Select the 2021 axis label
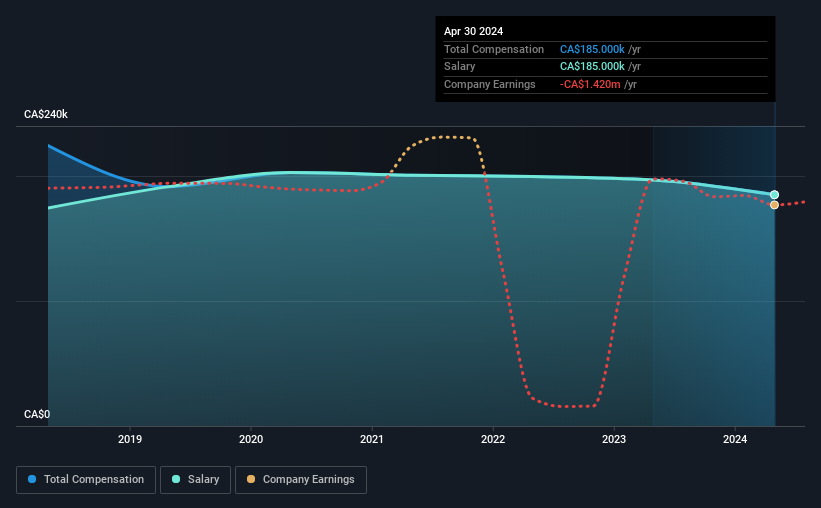The image size is (821, 508). pyautogui.click(x=372, y=439)
